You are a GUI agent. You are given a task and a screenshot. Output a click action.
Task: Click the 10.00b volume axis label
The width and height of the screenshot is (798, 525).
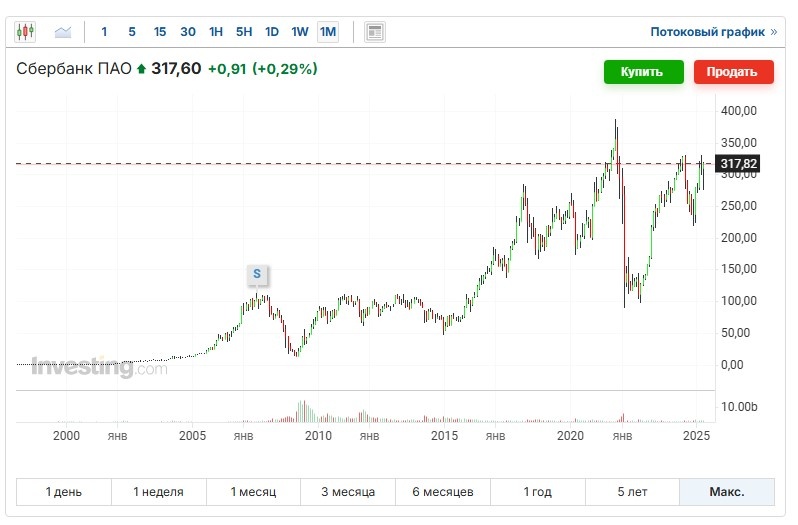point(739,407)
